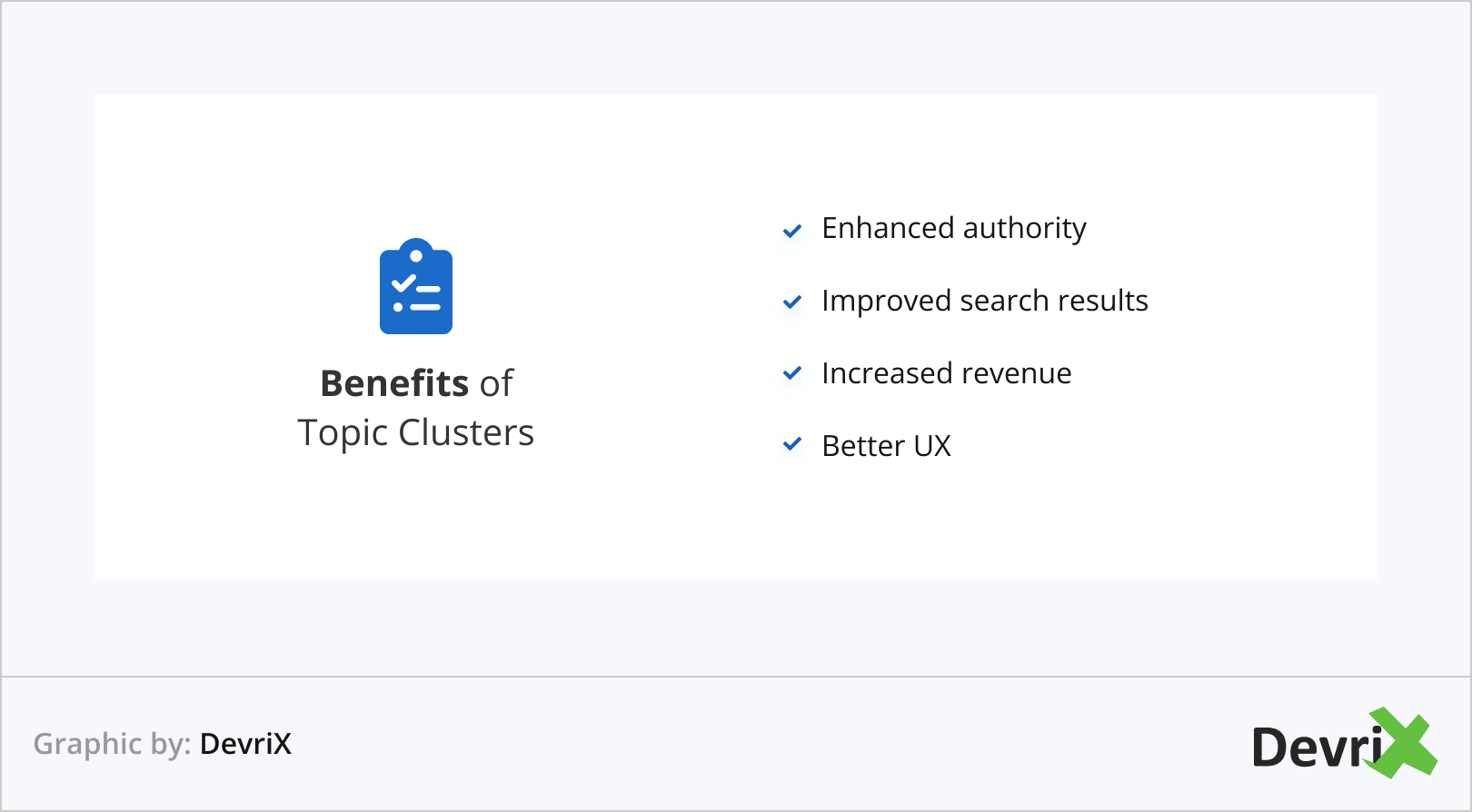Click the word "of" after Benefits
1472x812 pixels.
497,383
